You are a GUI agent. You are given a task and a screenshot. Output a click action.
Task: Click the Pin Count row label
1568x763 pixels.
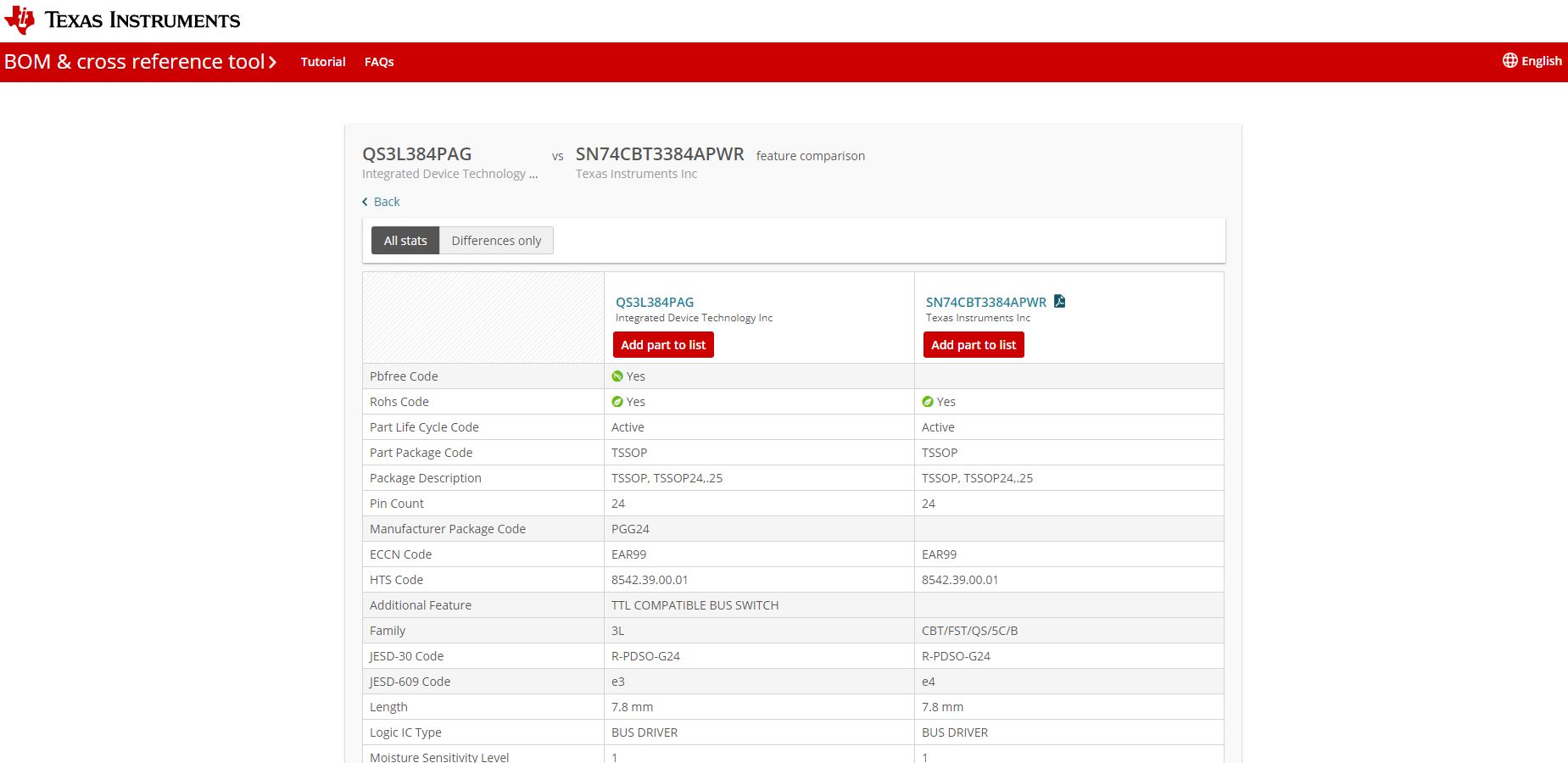(x=397, y=504)
